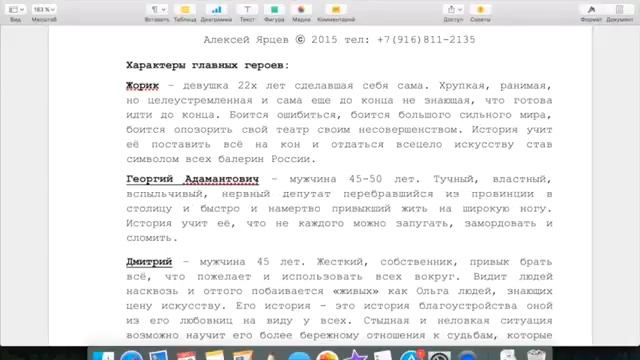640x360 pixels.
Task: Click the name 'Георгий Адамантович'
Action: pos(192,179)
